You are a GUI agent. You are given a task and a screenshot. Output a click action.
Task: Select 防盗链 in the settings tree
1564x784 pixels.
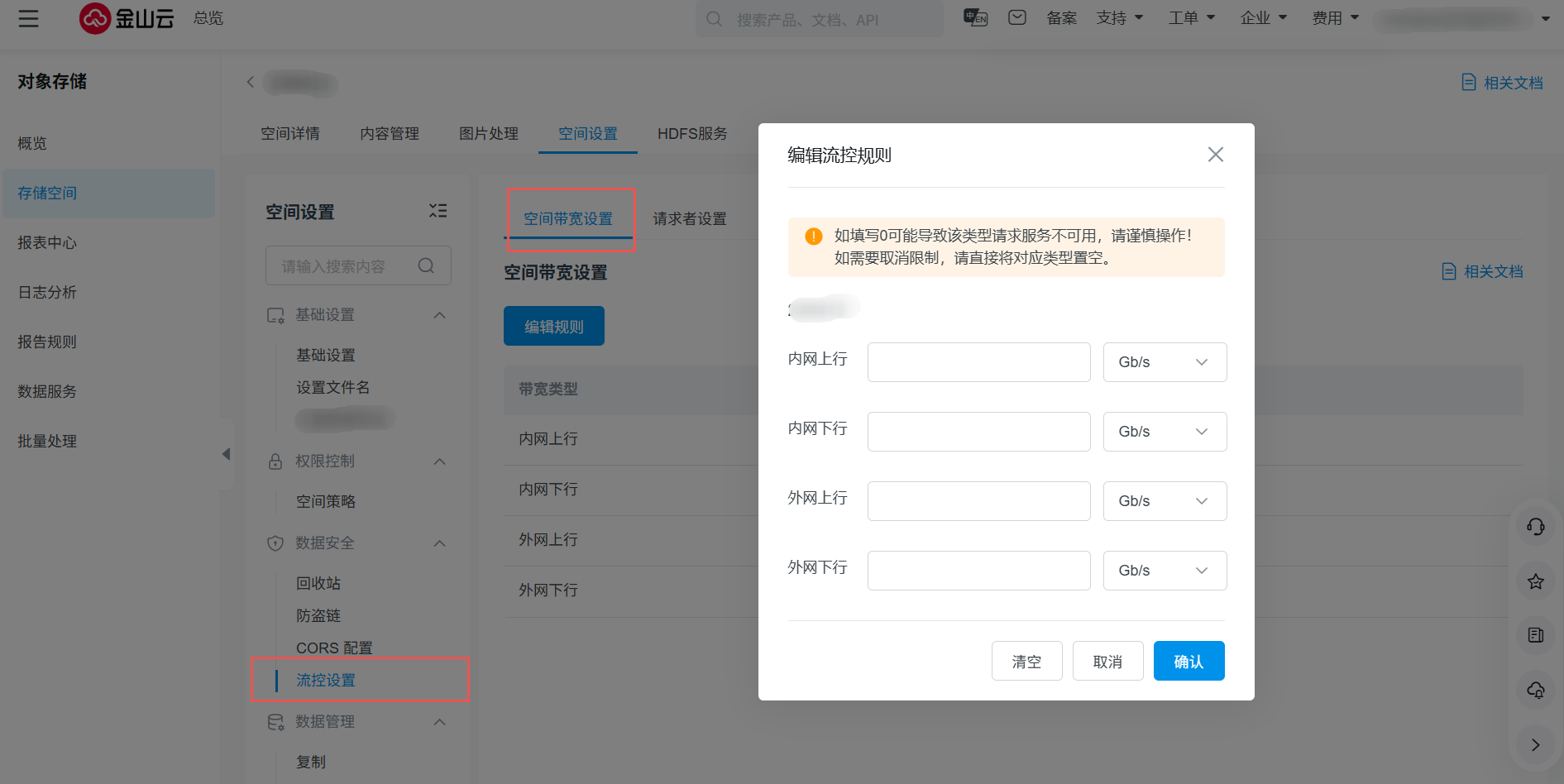tap(318, 616)
